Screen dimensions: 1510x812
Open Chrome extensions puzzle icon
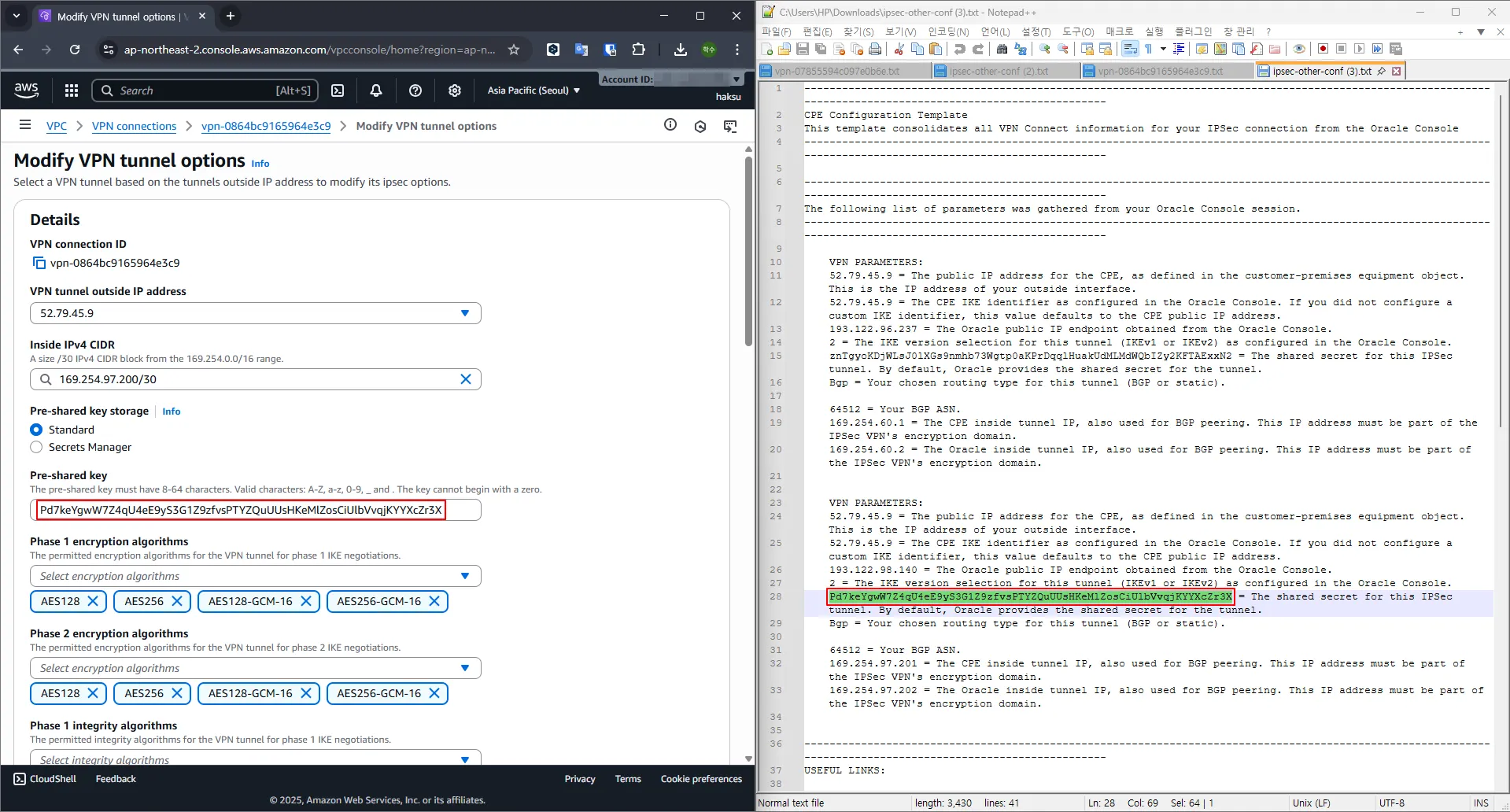(x=639, y=50)
